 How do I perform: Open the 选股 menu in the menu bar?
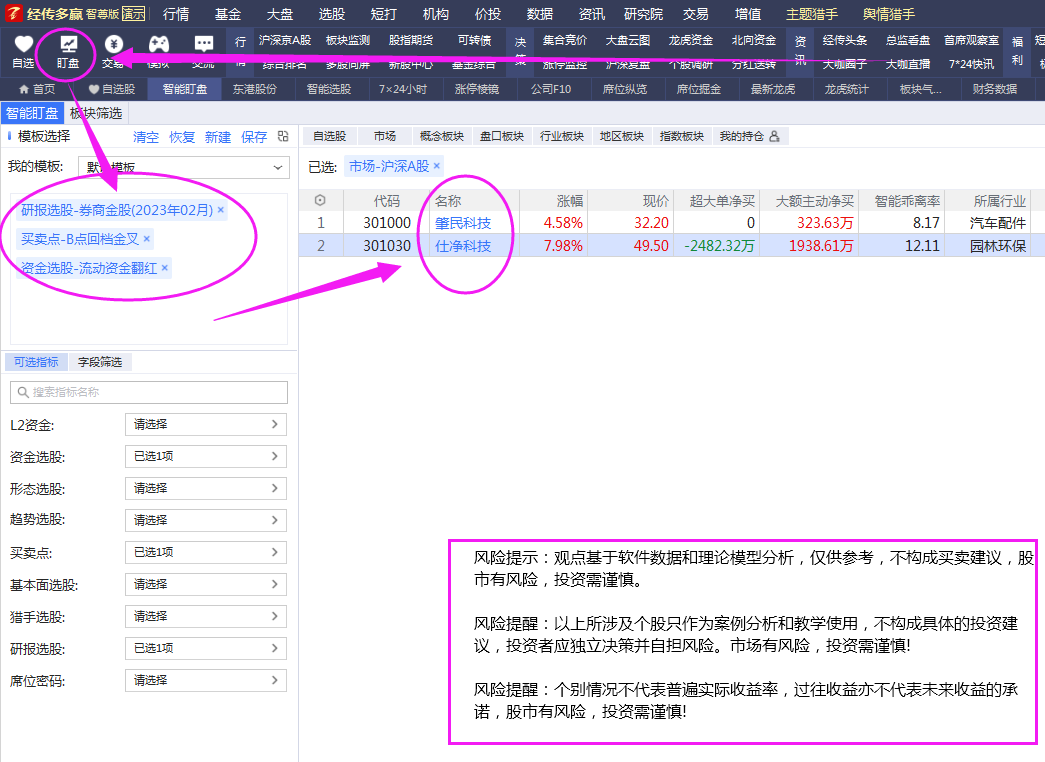pyautogui.click(x=332, y=14)
